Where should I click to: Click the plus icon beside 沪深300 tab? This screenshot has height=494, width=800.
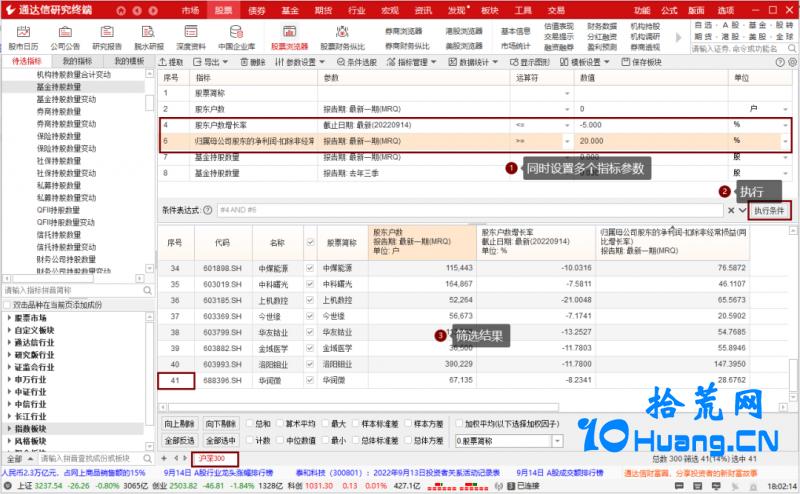pos(164,458)
